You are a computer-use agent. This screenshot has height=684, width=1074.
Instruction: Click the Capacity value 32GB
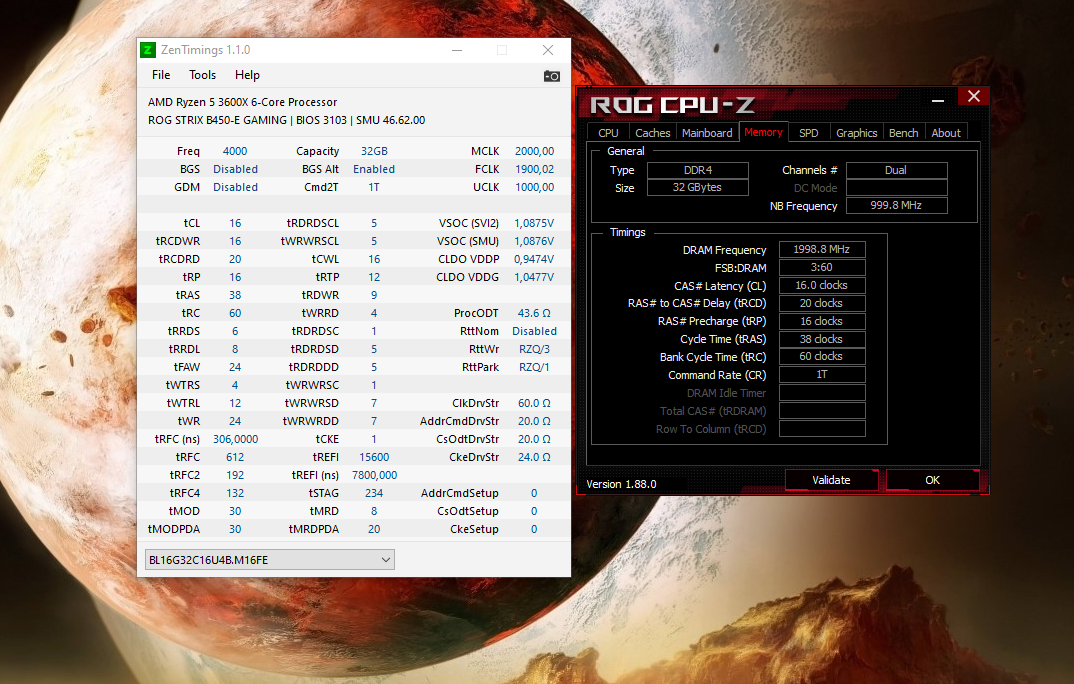tap(374, 151)
